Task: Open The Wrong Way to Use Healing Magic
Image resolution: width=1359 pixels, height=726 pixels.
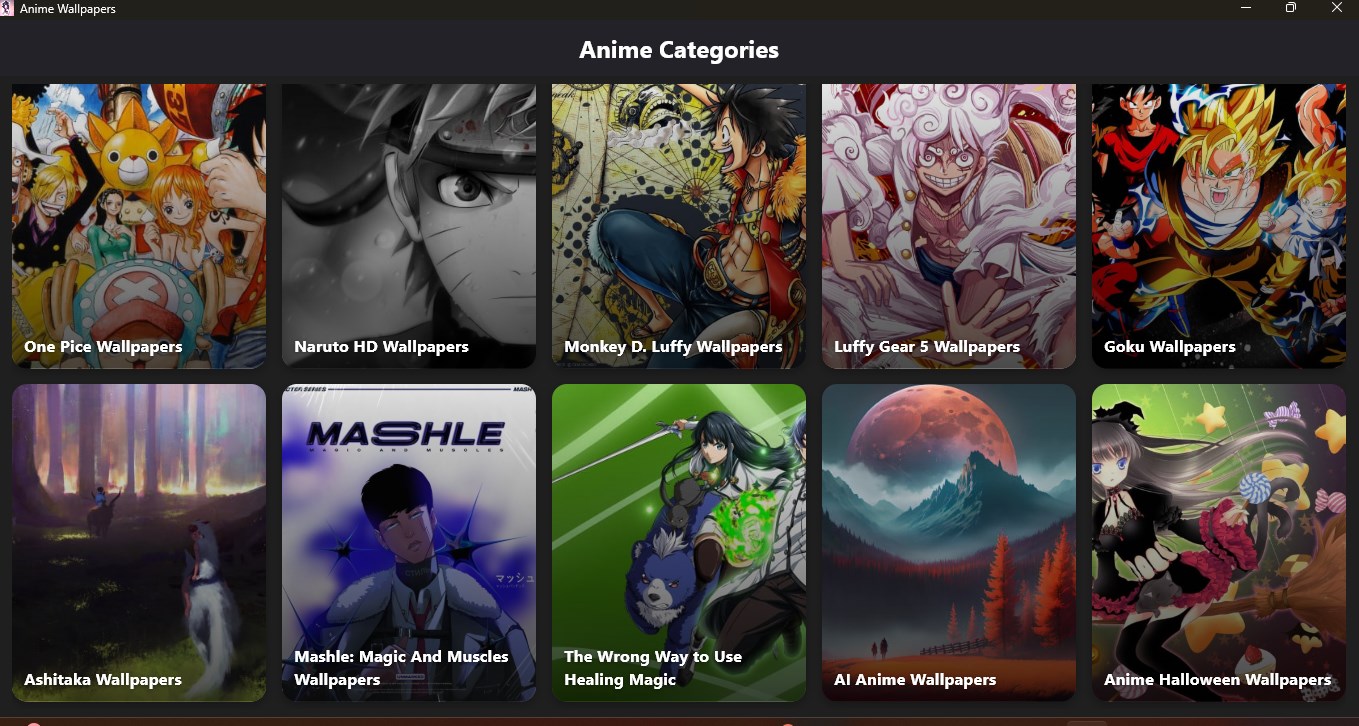Action: [x=679, y=543]
